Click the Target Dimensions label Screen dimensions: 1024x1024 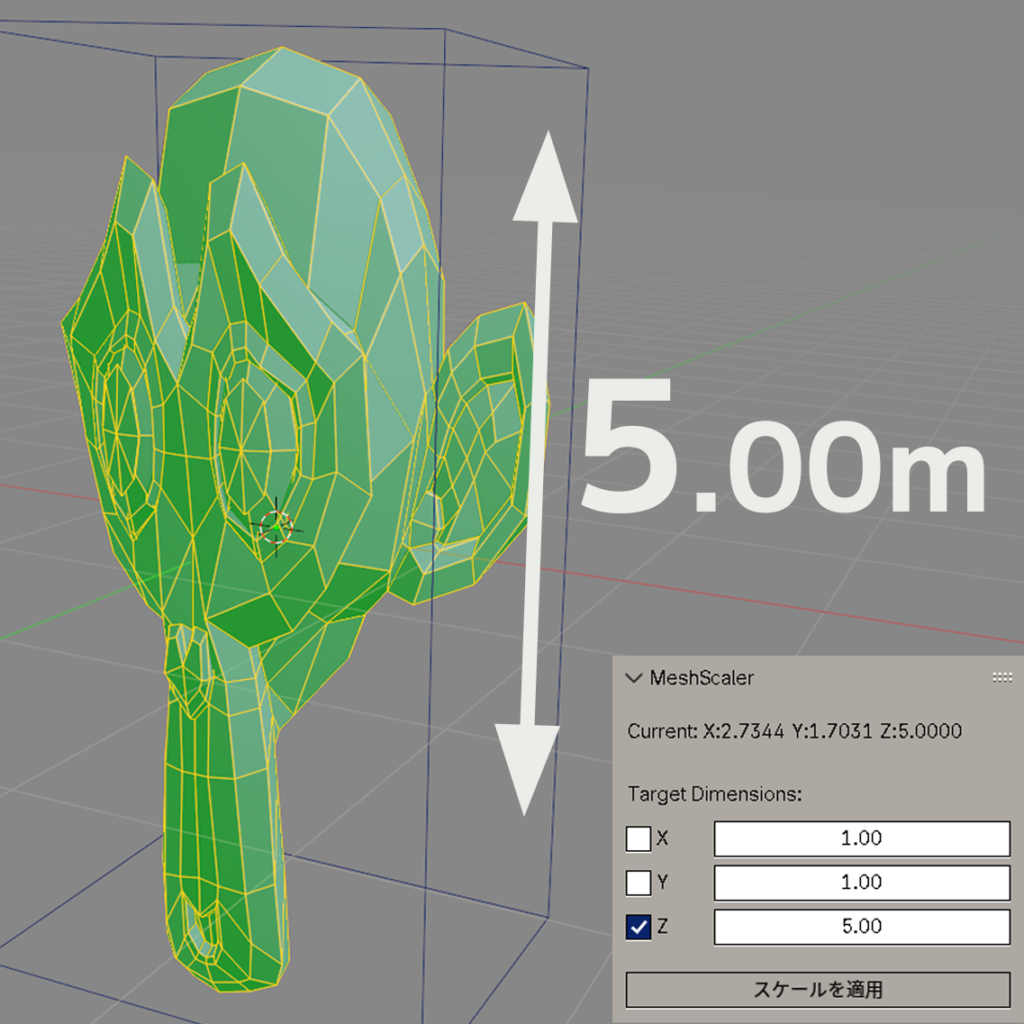tap(715, 794)
